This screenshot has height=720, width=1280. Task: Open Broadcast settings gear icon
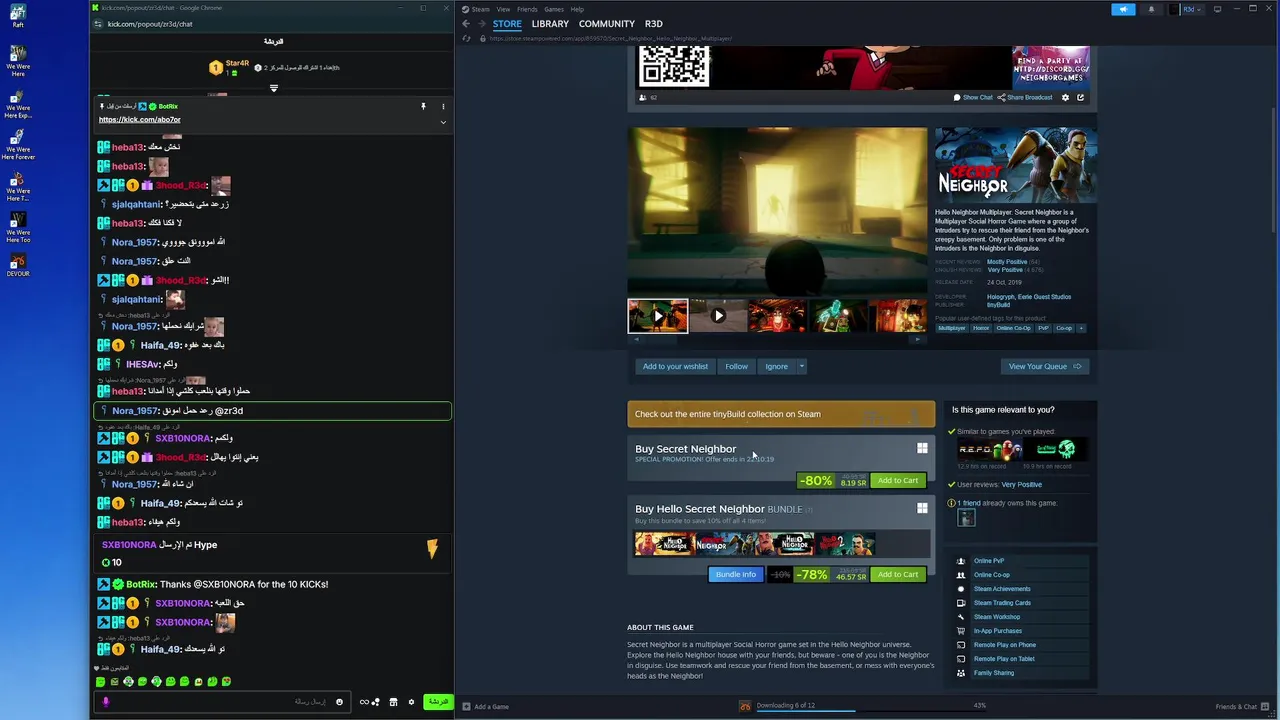click(x=1065, y=98)
